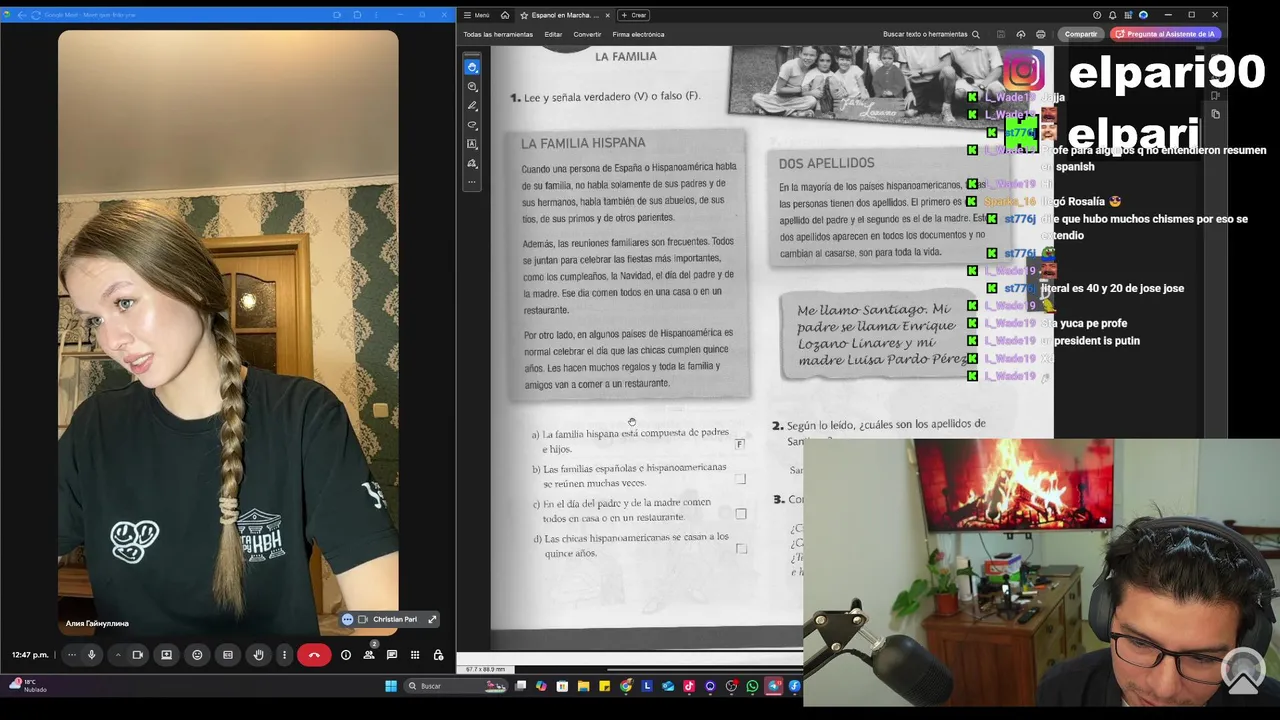
Task: Hang up the Google Meet call
Action: [314, 655]
